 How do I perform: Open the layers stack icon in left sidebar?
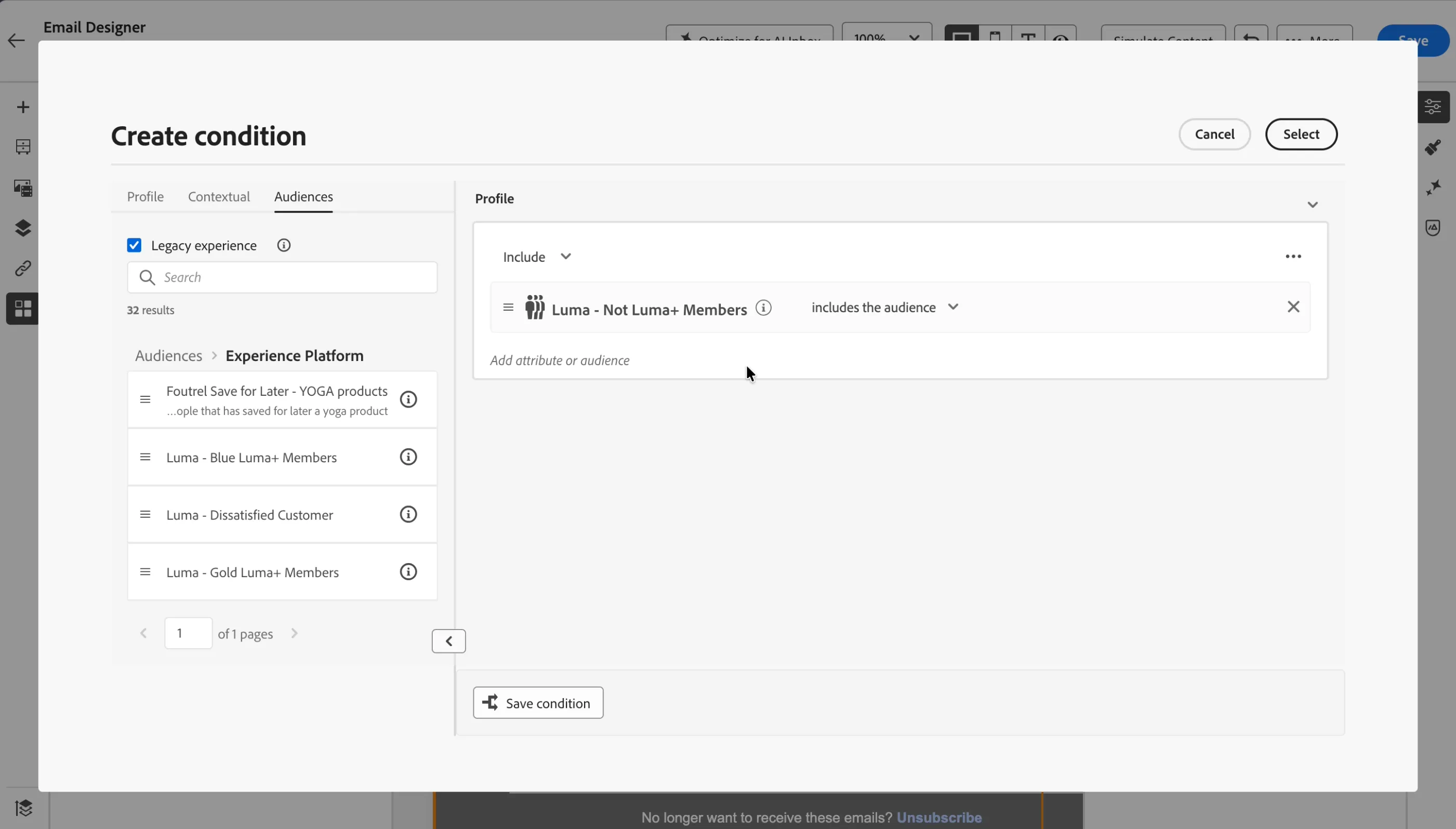[x=23, y=228]
